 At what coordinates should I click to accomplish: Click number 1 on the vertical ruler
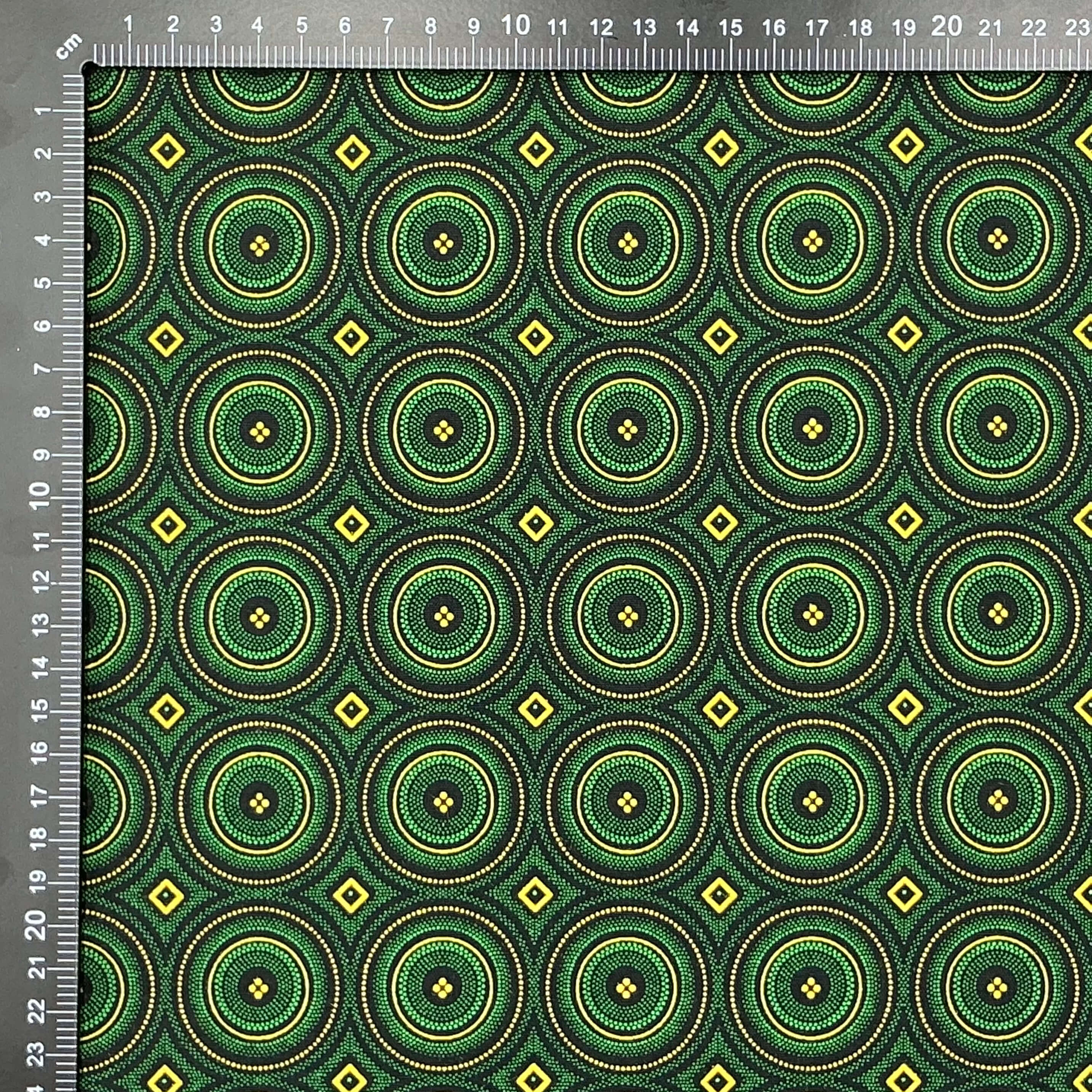click(43, 111)
